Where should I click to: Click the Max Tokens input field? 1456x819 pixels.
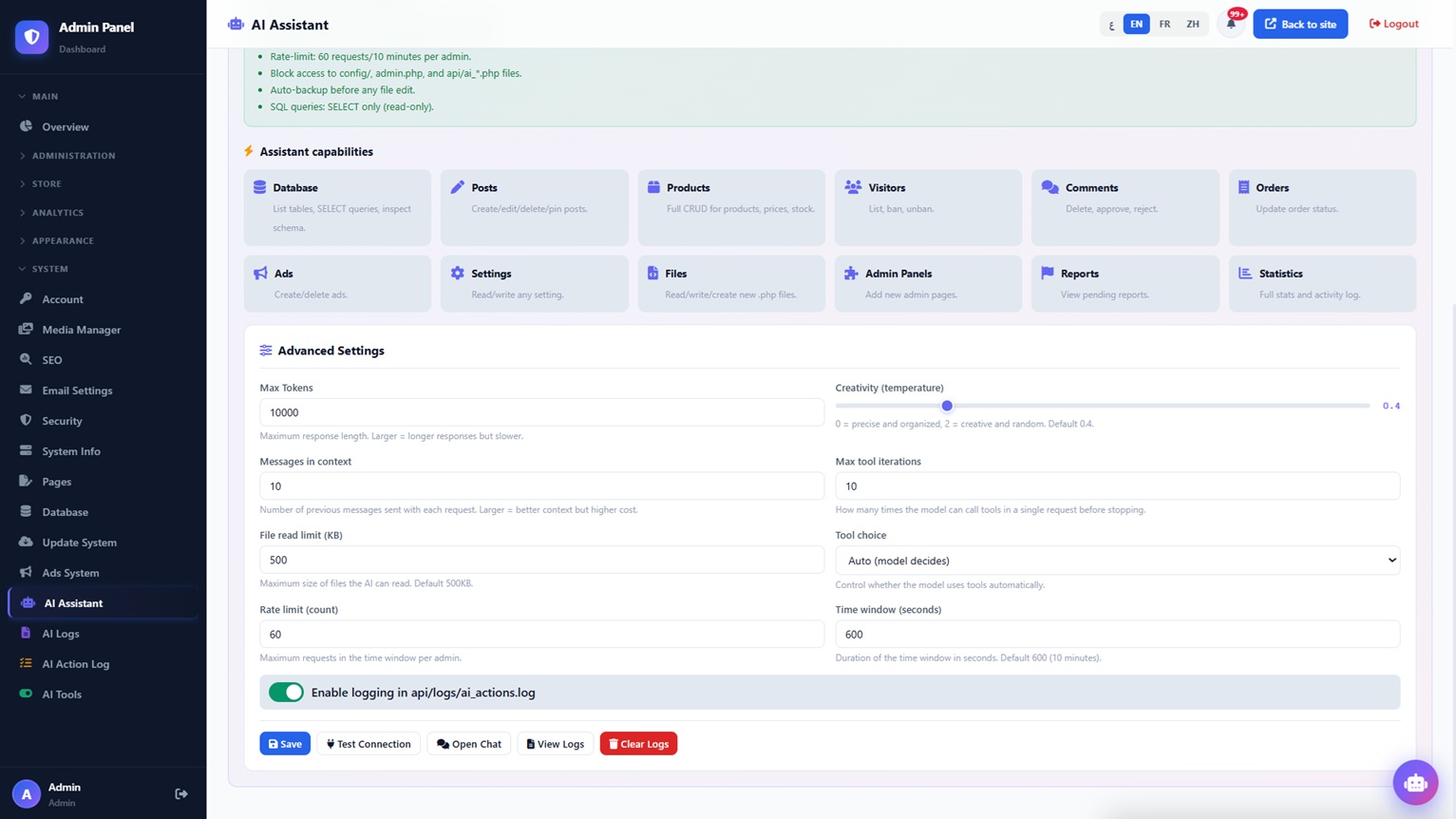pos(541,412)
